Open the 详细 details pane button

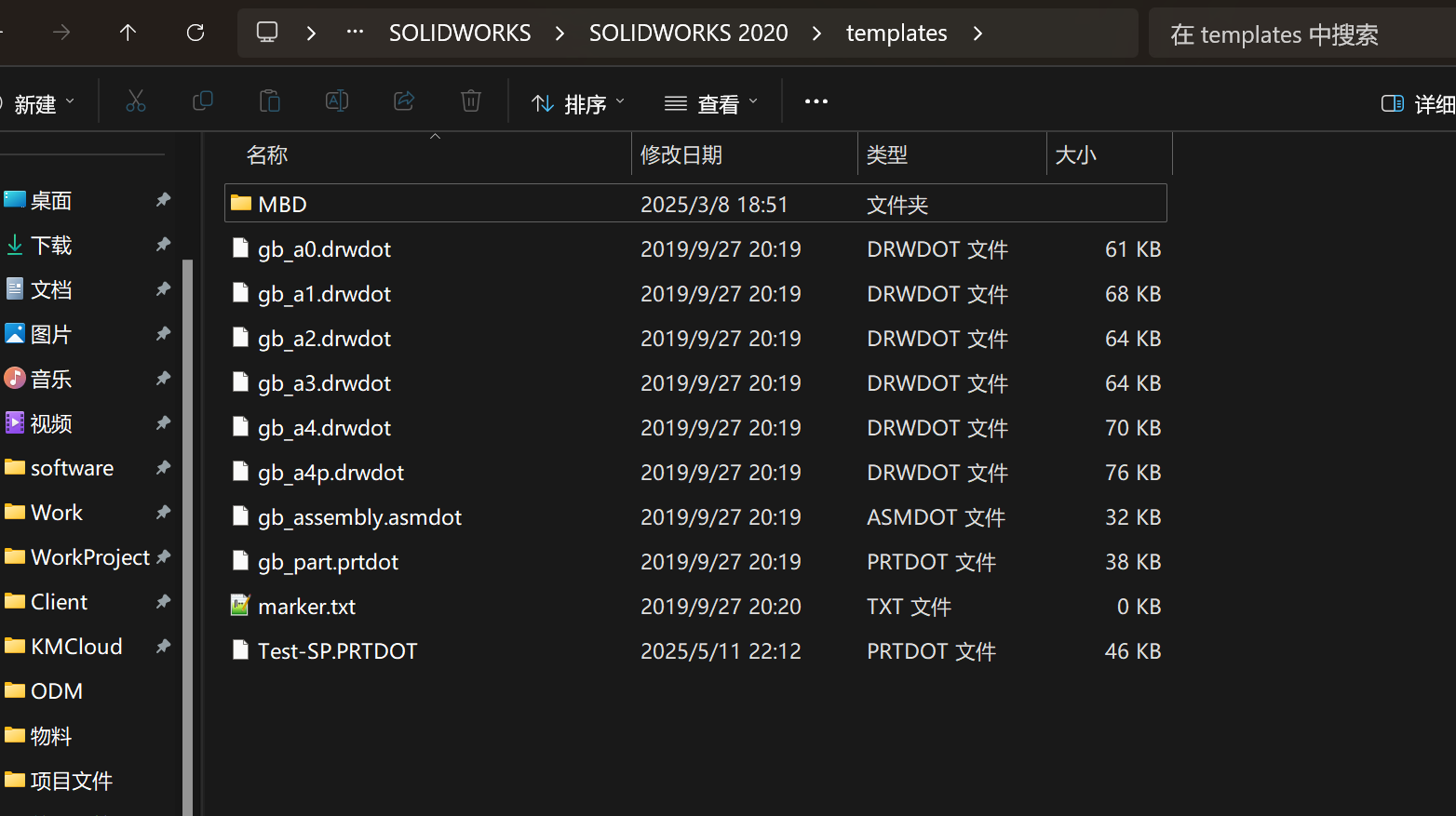coord(1418,103)
